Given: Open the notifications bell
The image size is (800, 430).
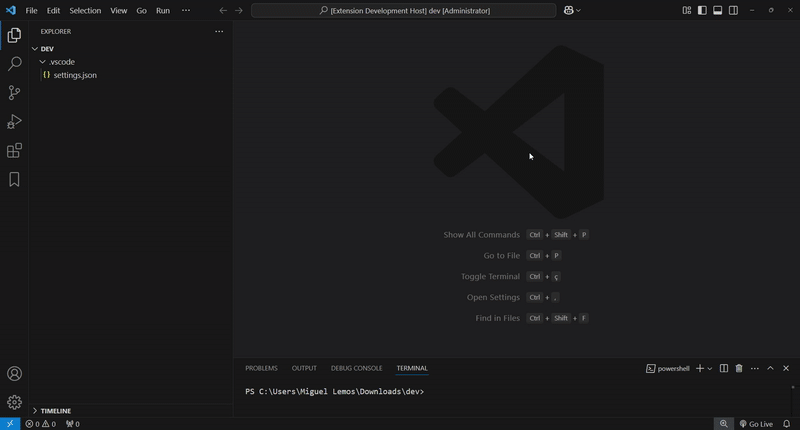Looking at the screenshot, I should [787, 424].
